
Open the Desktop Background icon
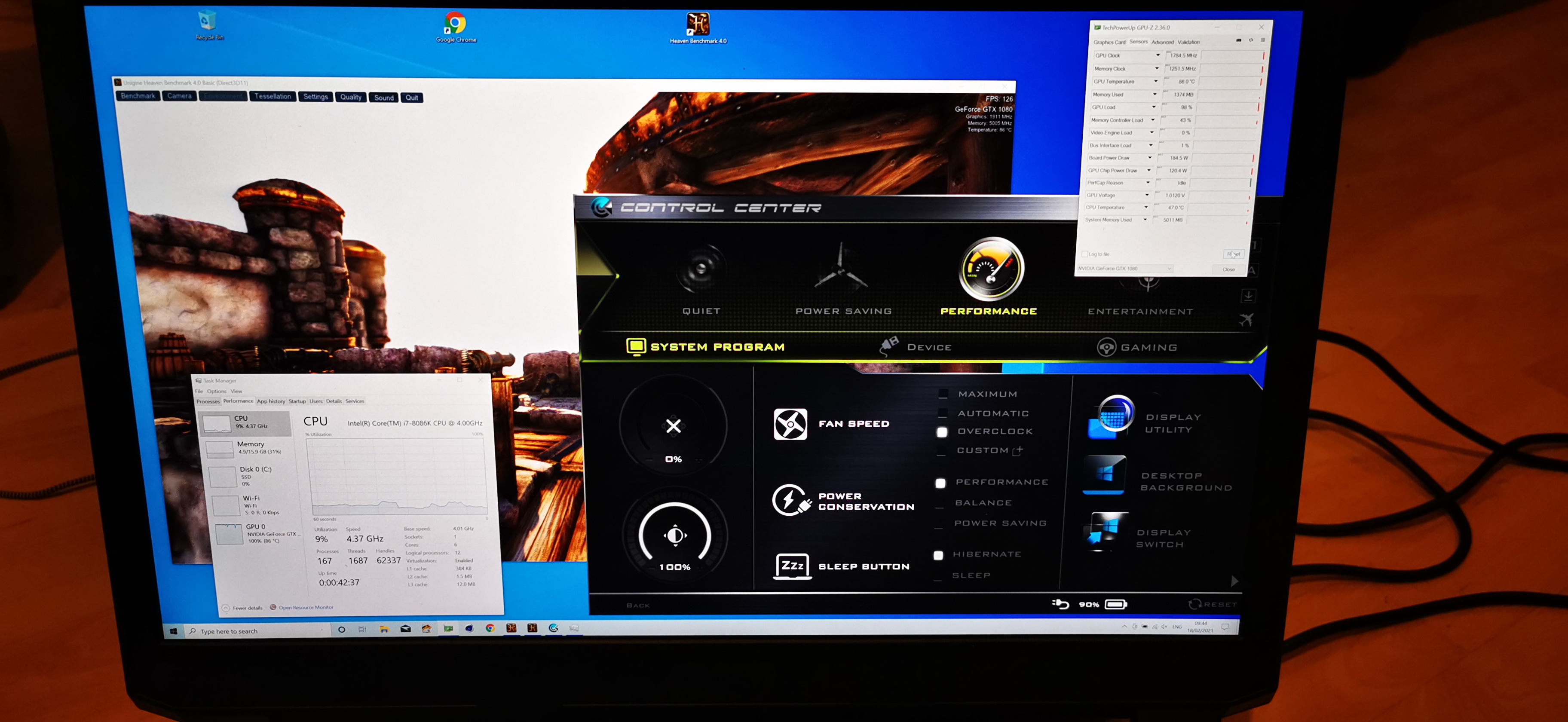(1106, 474)
